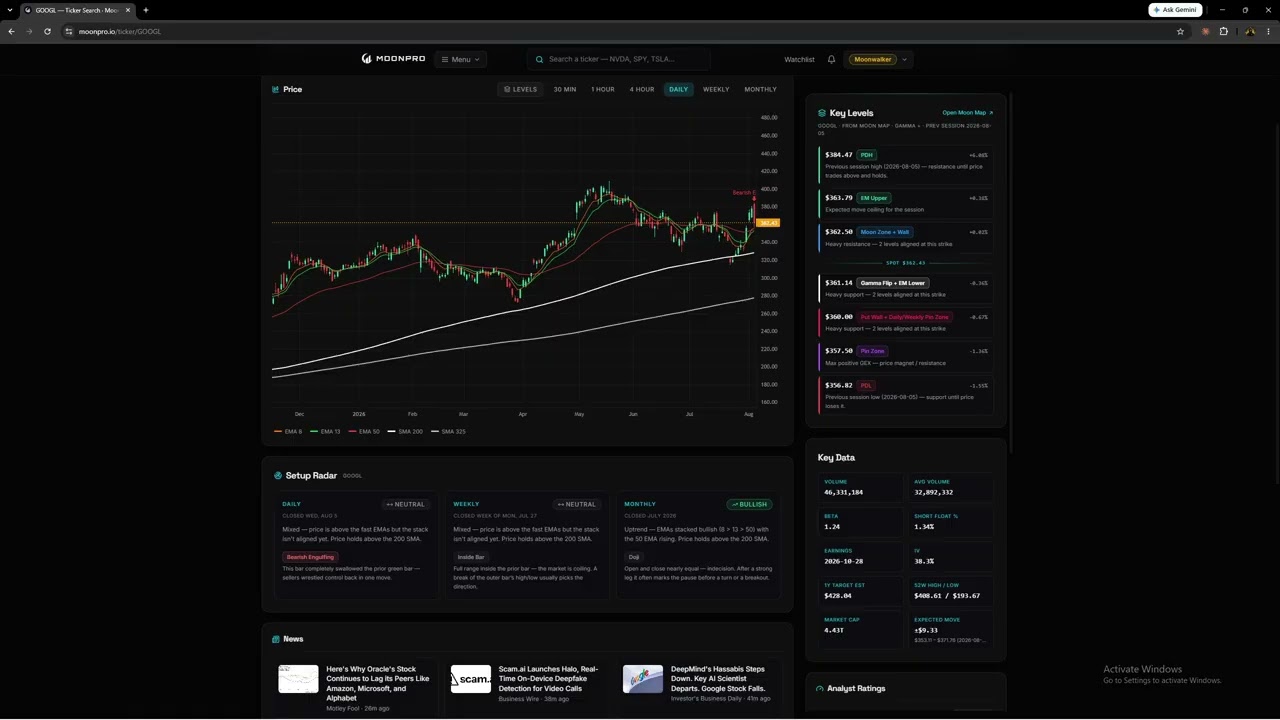The image size is (1280, 720).
Task: Go back to previous page
Action: pos(11,31)
